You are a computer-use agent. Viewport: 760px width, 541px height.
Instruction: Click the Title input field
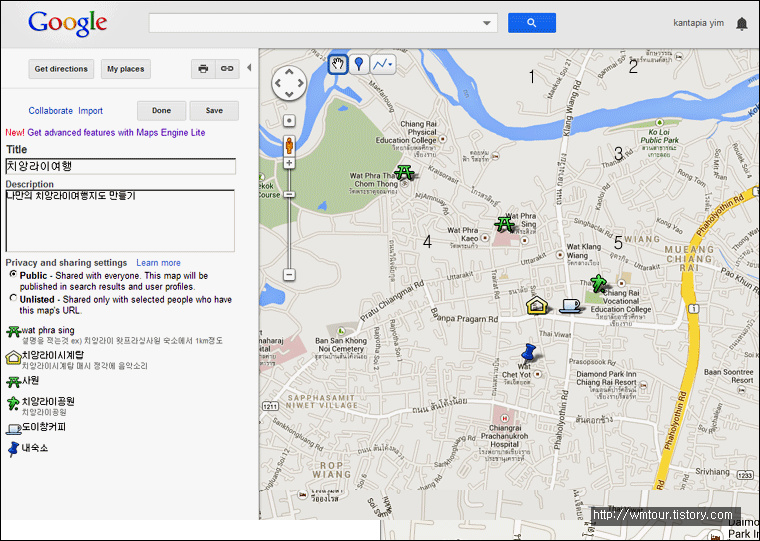coord(121,166)
